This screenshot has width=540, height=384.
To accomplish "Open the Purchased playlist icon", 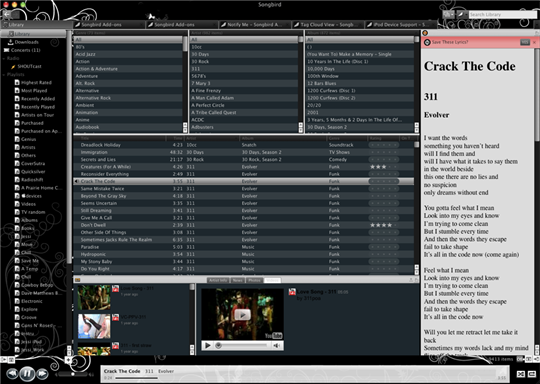I will click(17, 123).
